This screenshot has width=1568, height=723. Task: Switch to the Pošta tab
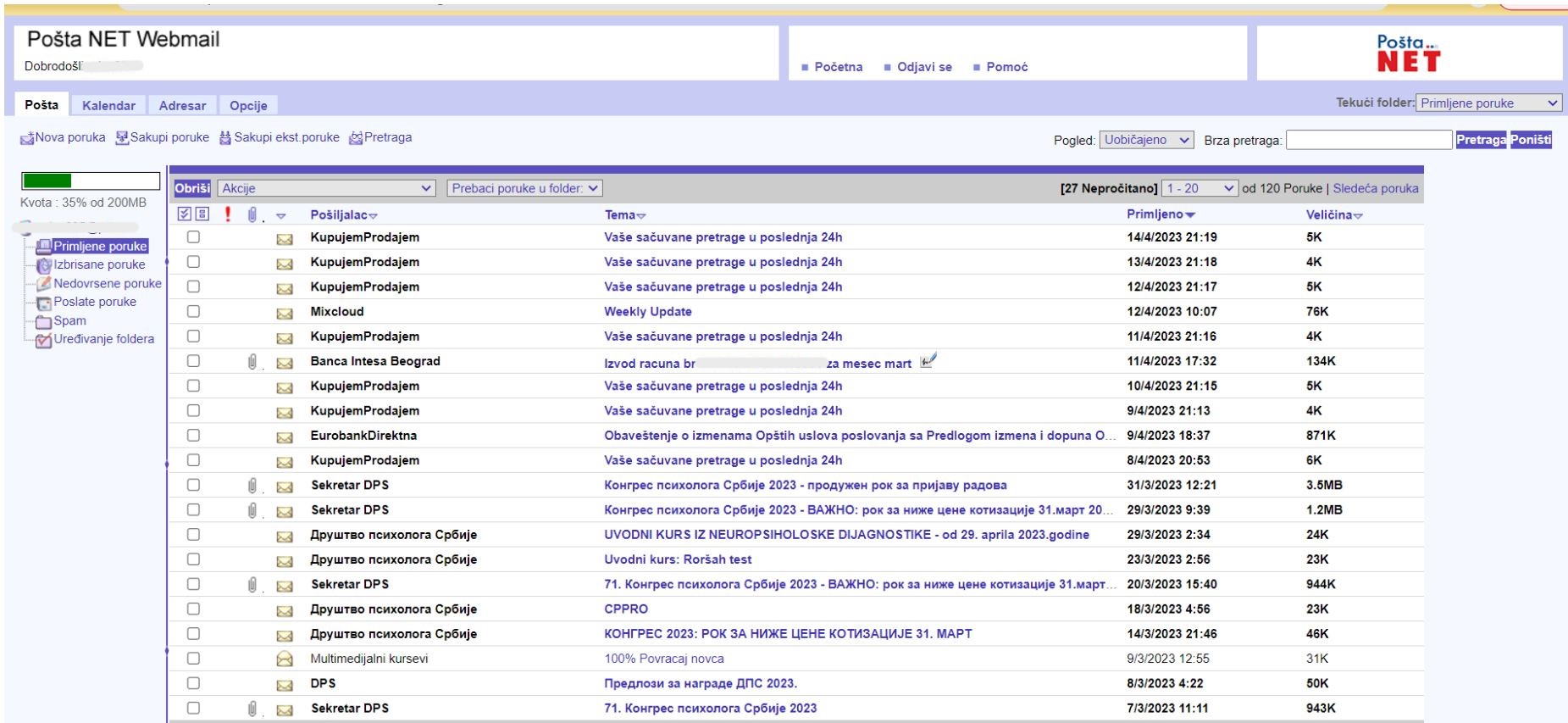coord(42,104)
